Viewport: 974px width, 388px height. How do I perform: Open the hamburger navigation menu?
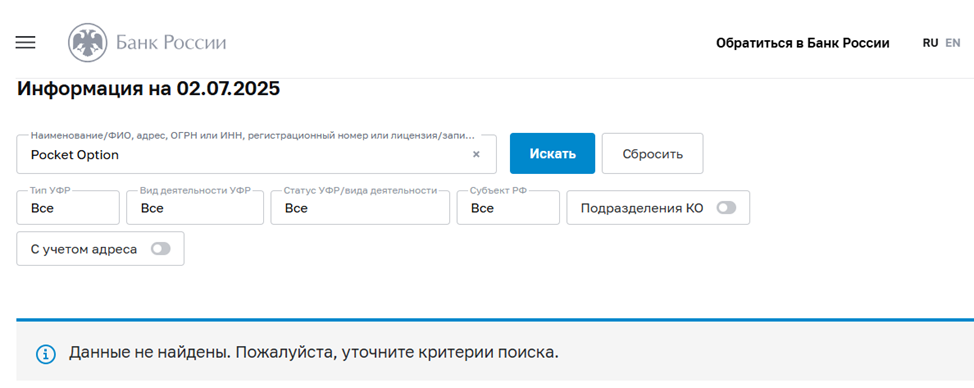[x=25, y=42]
